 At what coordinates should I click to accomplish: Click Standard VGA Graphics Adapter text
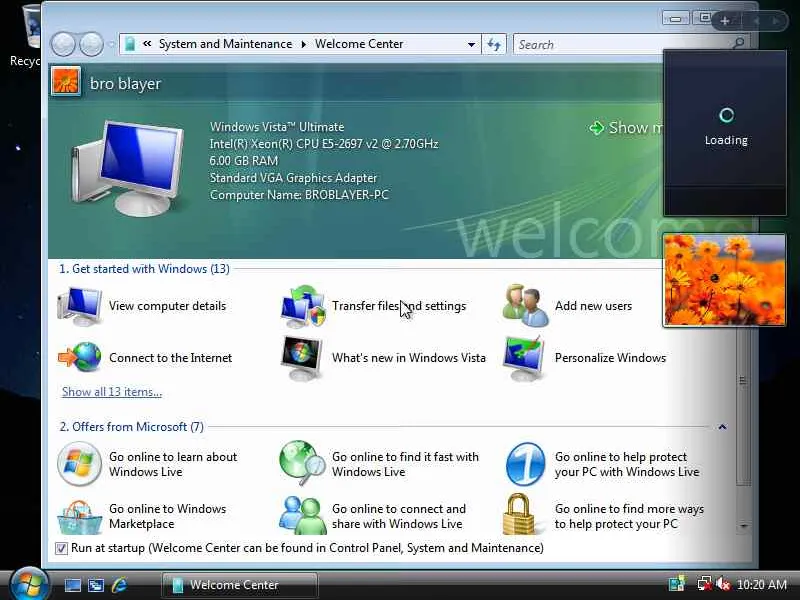293,178
